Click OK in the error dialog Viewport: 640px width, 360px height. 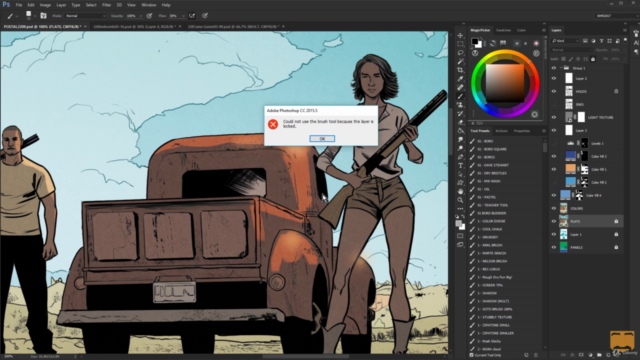(x=322, y=139)
